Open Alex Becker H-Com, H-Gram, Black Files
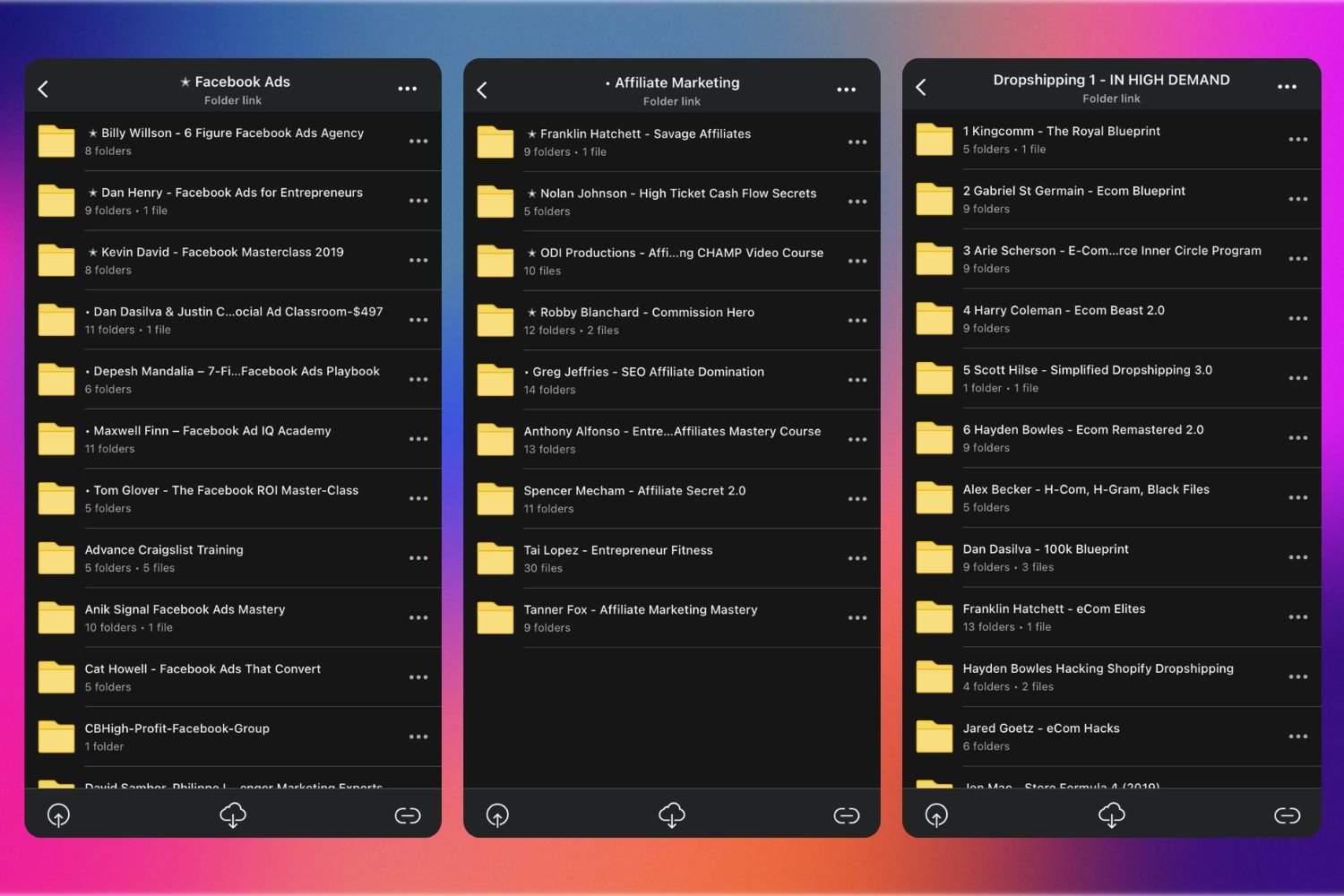Screen dimensions: 1344x896 (1112, 497)
